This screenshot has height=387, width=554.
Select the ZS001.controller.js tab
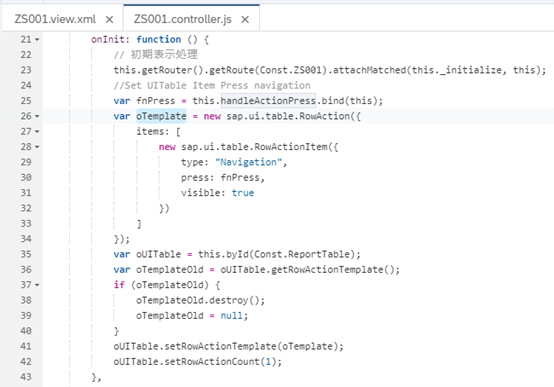183,19
